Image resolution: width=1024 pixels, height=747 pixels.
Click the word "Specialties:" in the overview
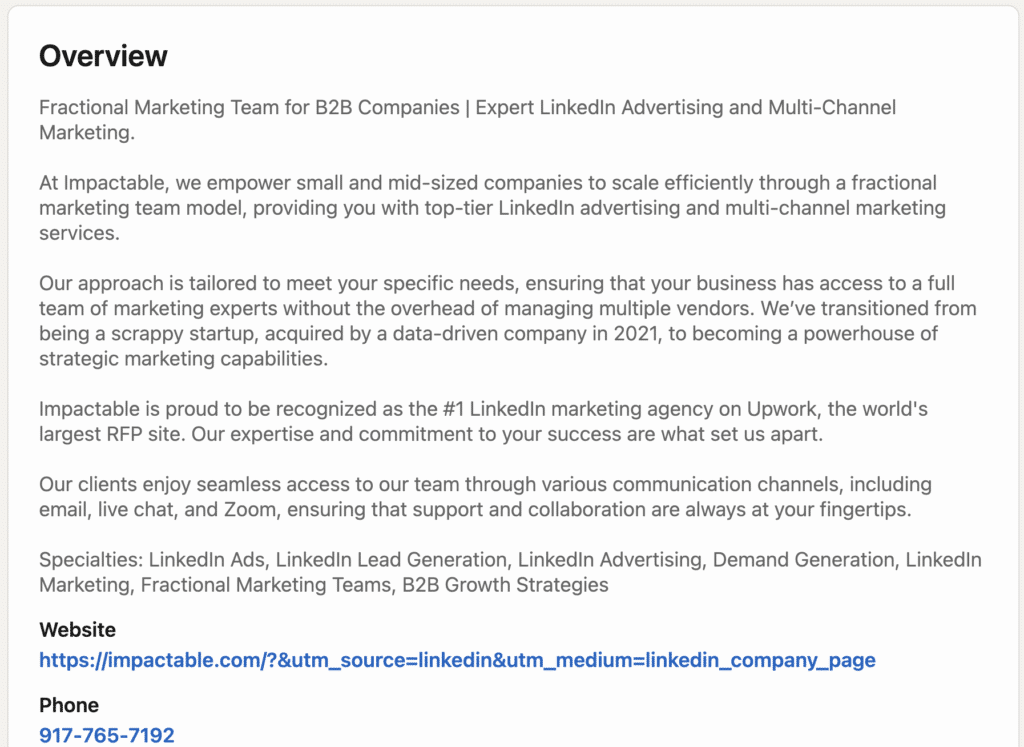coord(87,560)
